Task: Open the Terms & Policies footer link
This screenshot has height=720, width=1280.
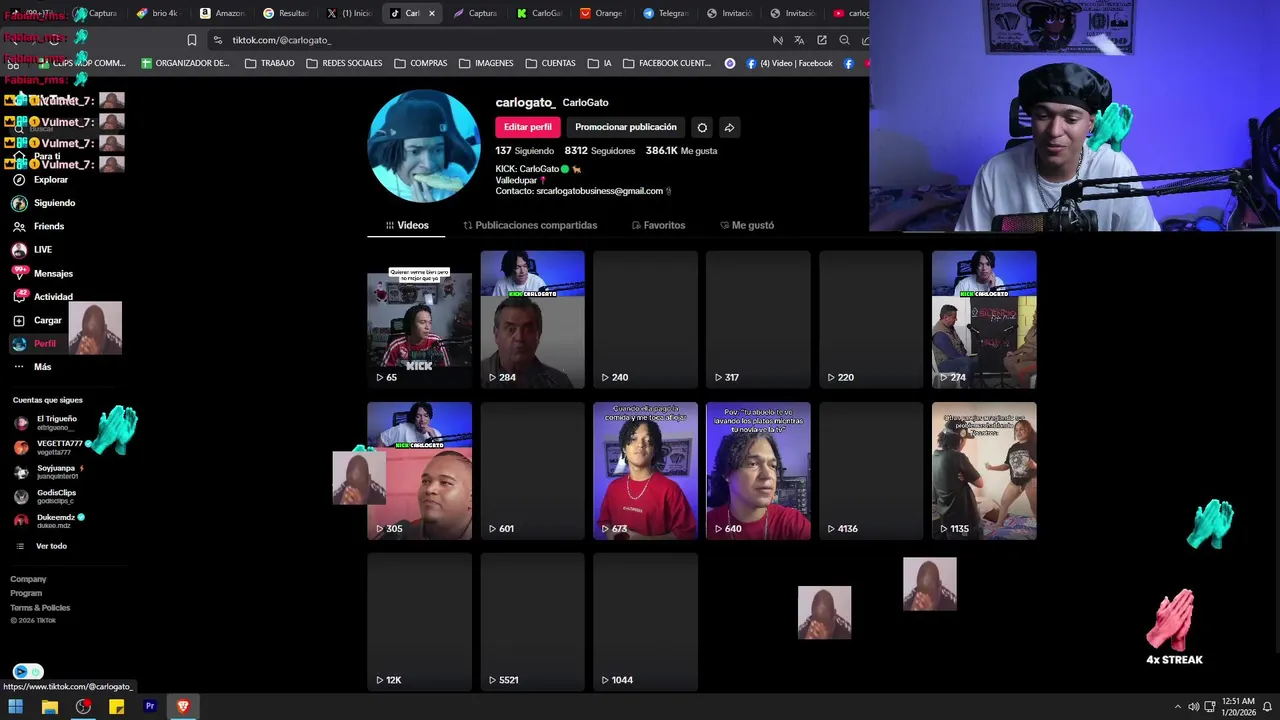Action: point(40,608)
